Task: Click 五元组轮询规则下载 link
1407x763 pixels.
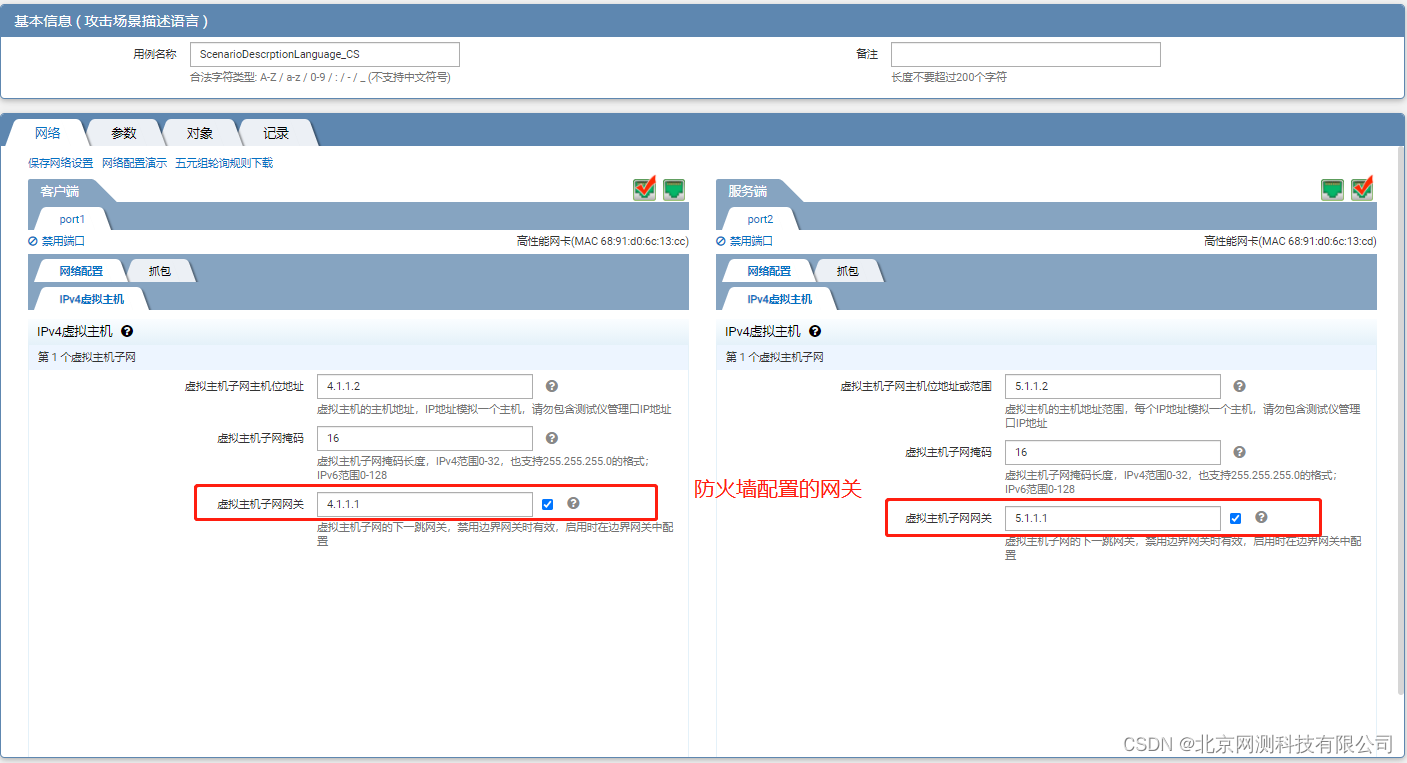Action: [224, 163]
